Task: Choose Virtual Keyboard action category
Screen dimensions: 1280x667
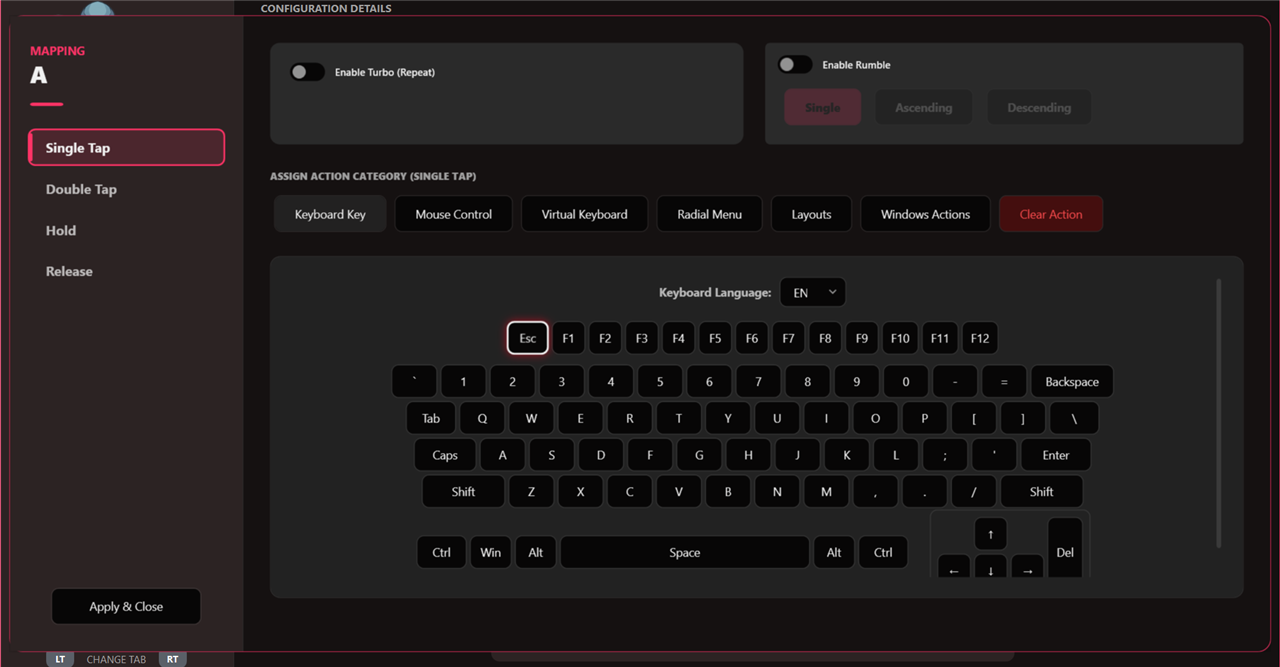Action: click(585, 214)
